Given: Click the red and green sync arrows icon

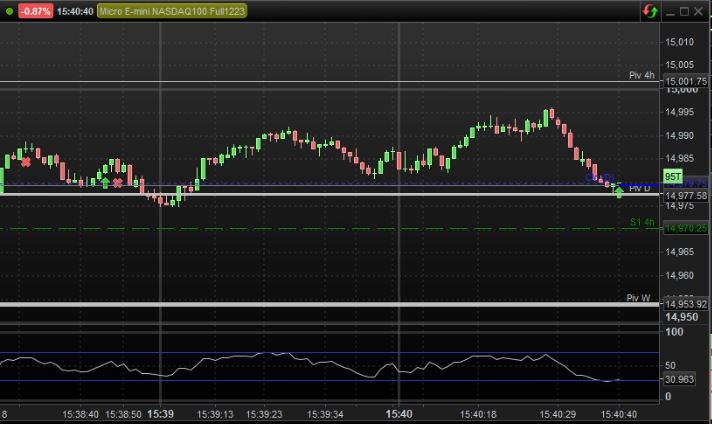Looking at the screenshot, I should (x=650, y=11).
